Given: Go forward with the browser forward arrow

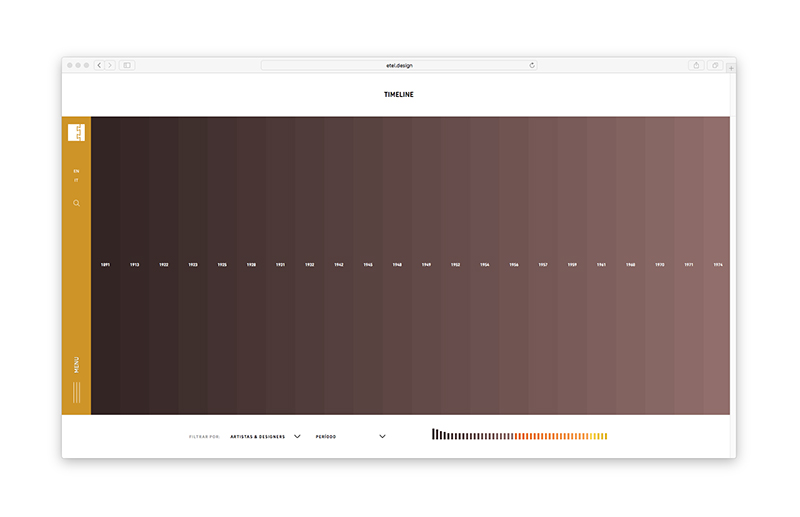Looking at the screenshot, I should click(x=110, y=65).
